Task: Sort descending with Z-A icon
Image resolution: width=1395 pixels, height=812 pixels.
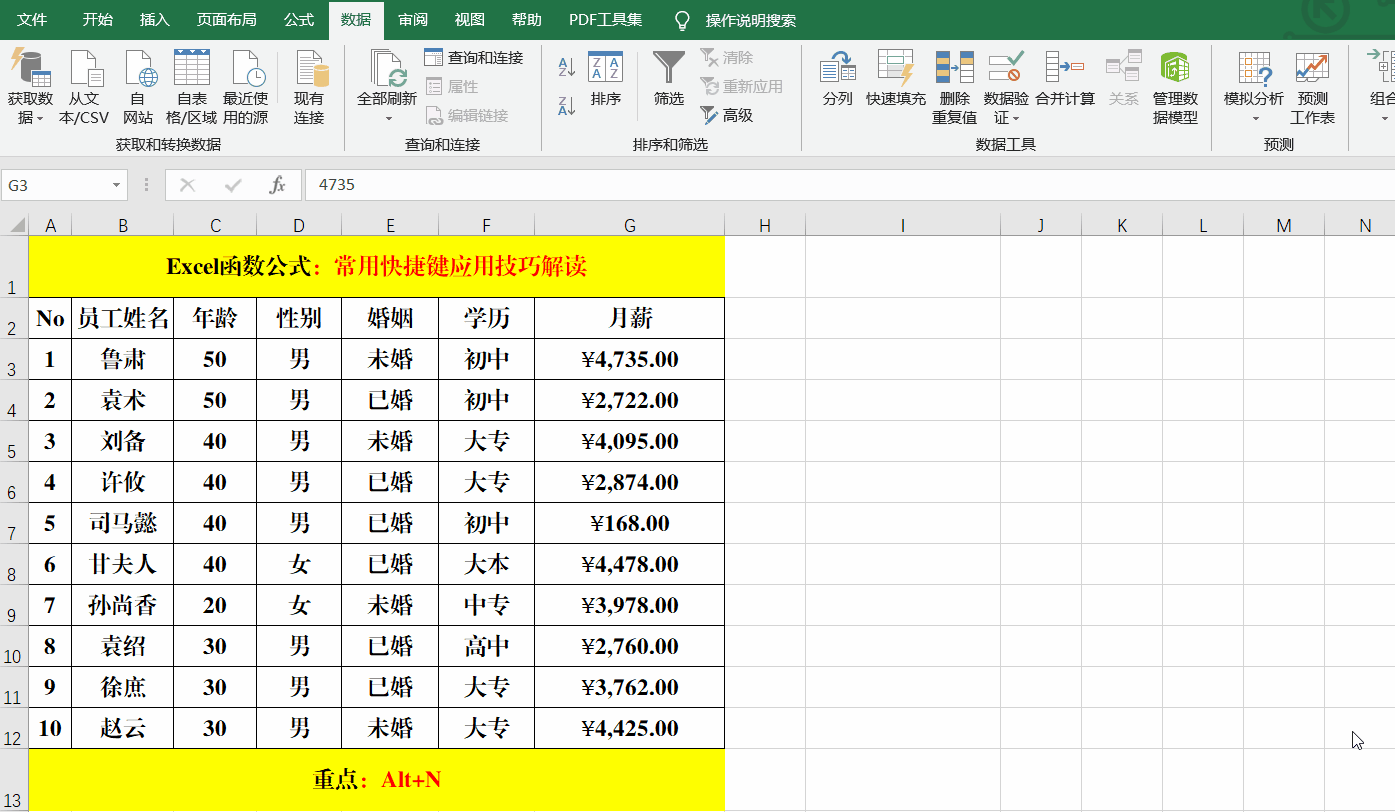Action: tap(567, 105)
